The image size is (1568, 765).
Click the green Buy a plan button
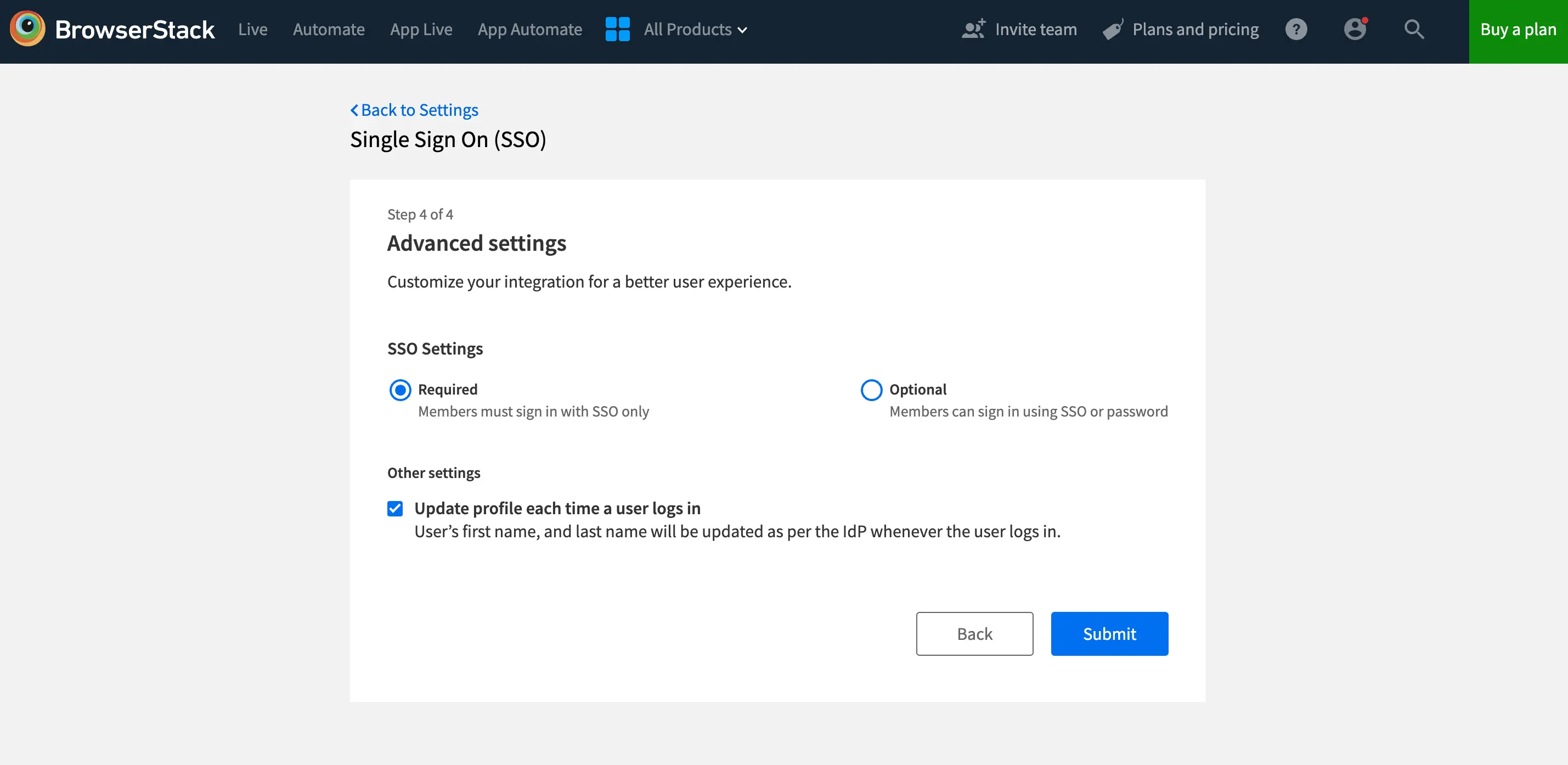(x=1518, y=30)
